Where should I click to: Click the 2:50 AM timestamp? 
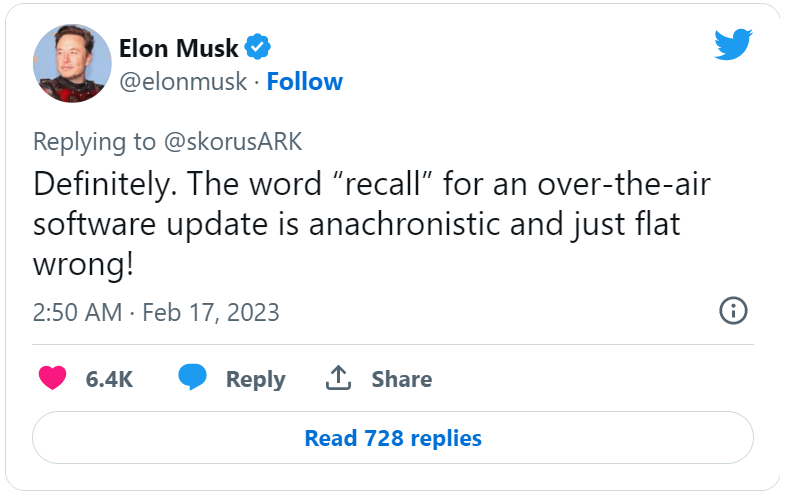coord(77,312)
